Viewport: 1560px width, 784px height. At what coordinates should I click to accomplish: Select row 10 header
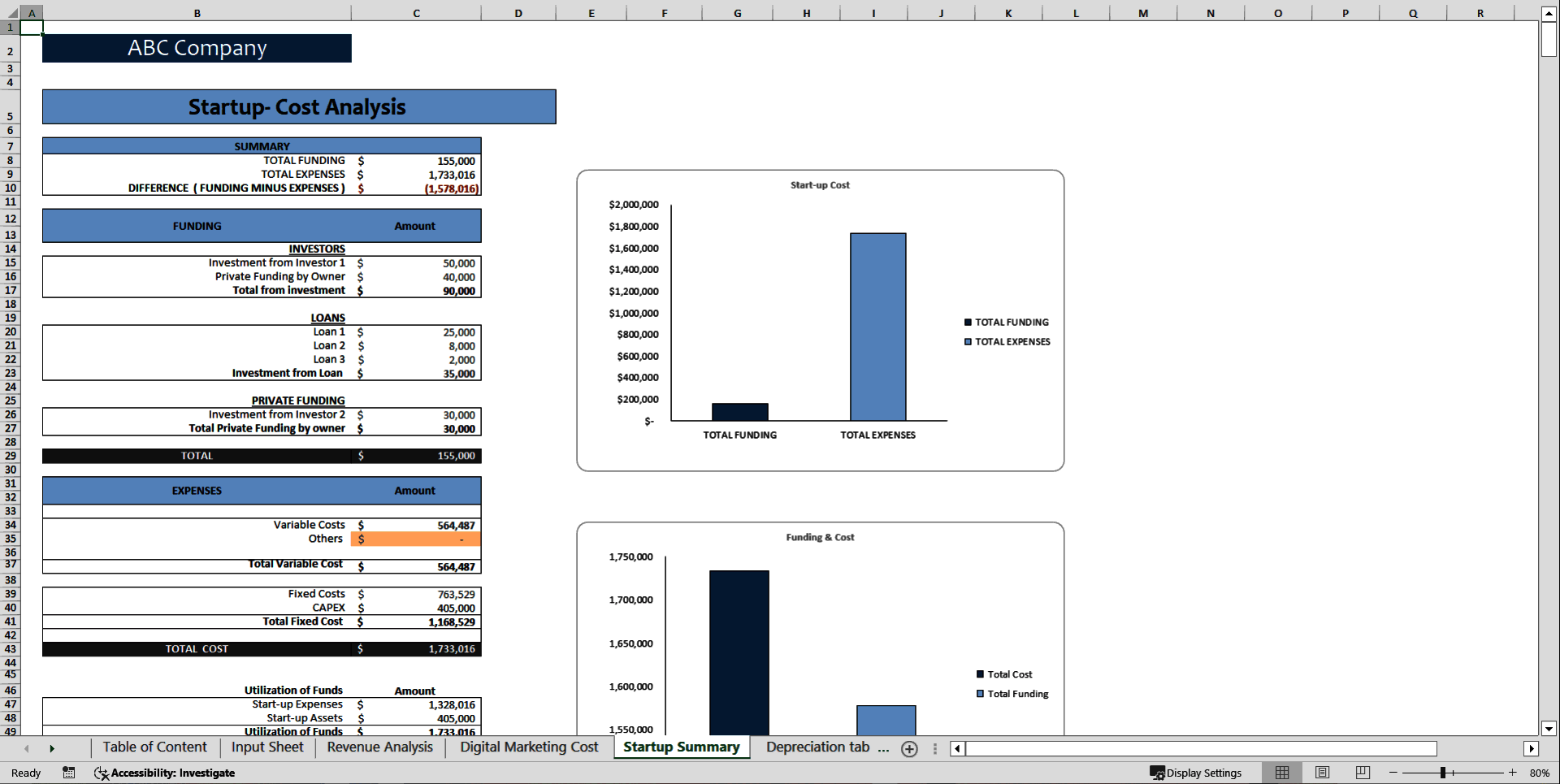click(x=10, y=188)
